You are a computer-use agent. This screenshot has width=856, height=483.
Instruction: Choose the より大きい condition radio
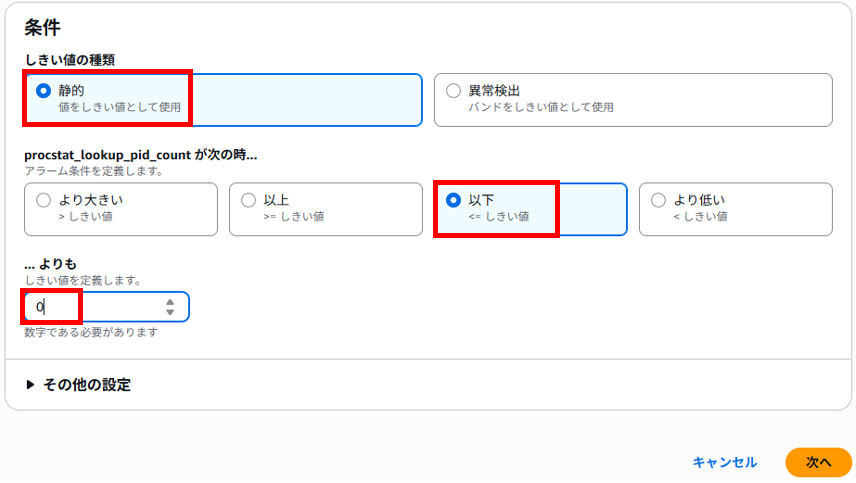[x=44, y=200]
